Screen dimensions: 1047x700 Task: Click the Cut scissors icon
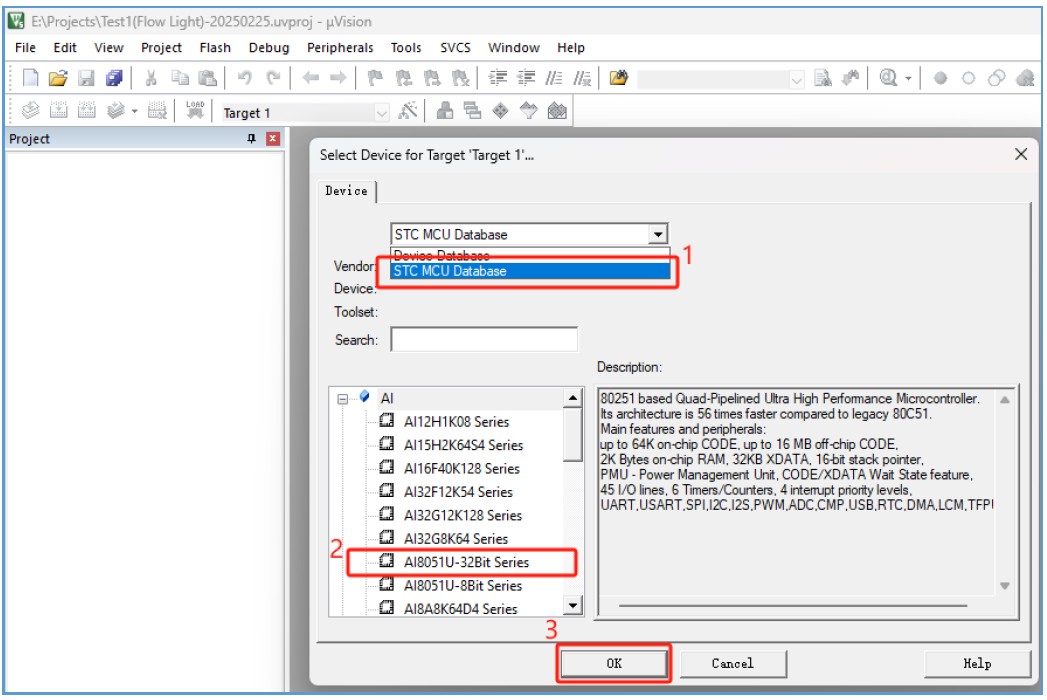[x=151, y=78]
